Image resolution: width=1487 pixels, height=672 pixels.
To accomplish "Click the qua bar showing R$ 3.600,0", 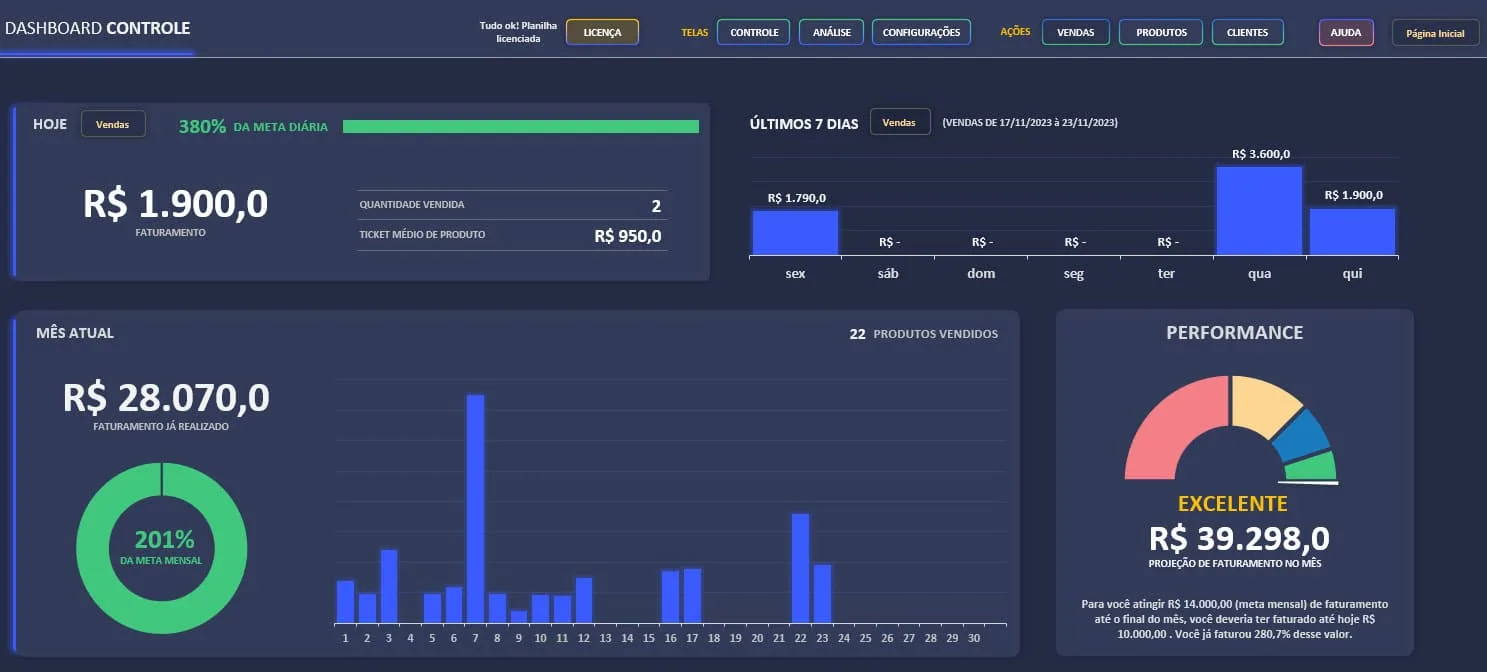I will pyautogui.click(x=1259, y=210).
